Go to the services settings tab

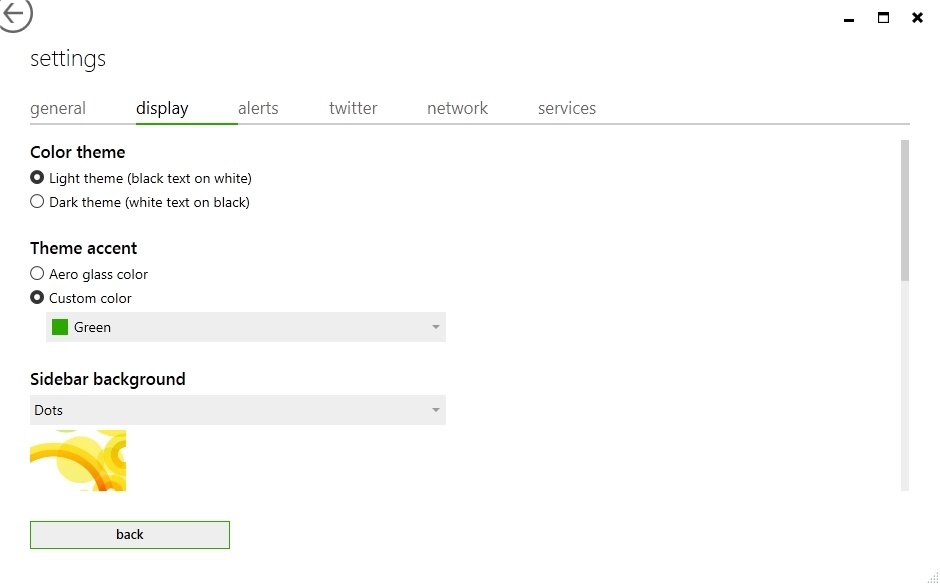566,108
